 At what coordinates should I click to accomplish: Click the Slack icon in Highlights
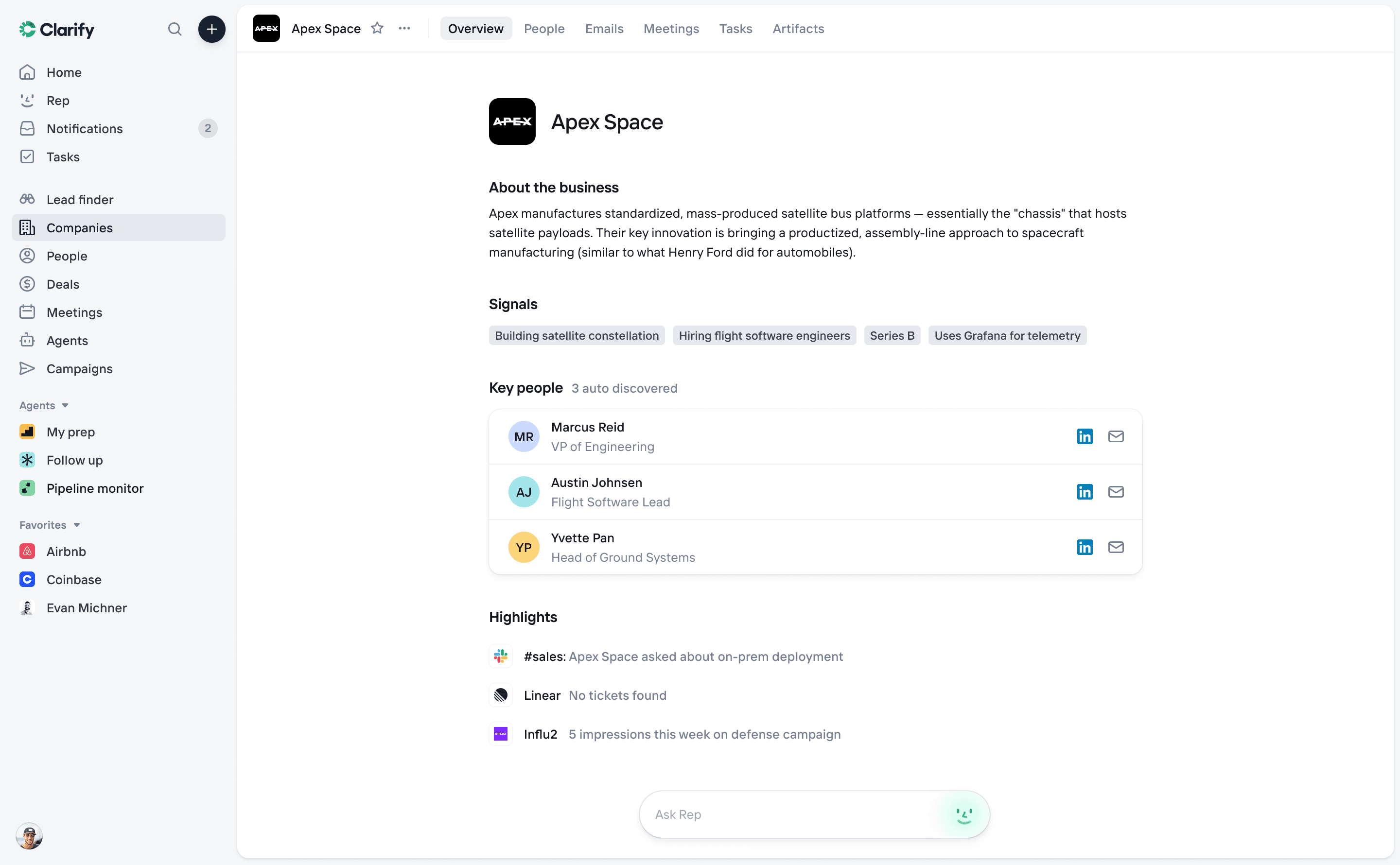click(501, 656)
